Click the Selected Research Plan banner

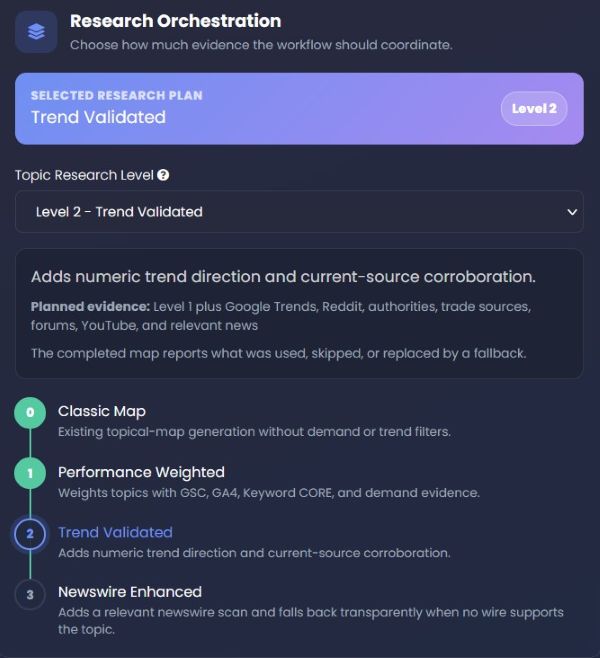point(299,109)
